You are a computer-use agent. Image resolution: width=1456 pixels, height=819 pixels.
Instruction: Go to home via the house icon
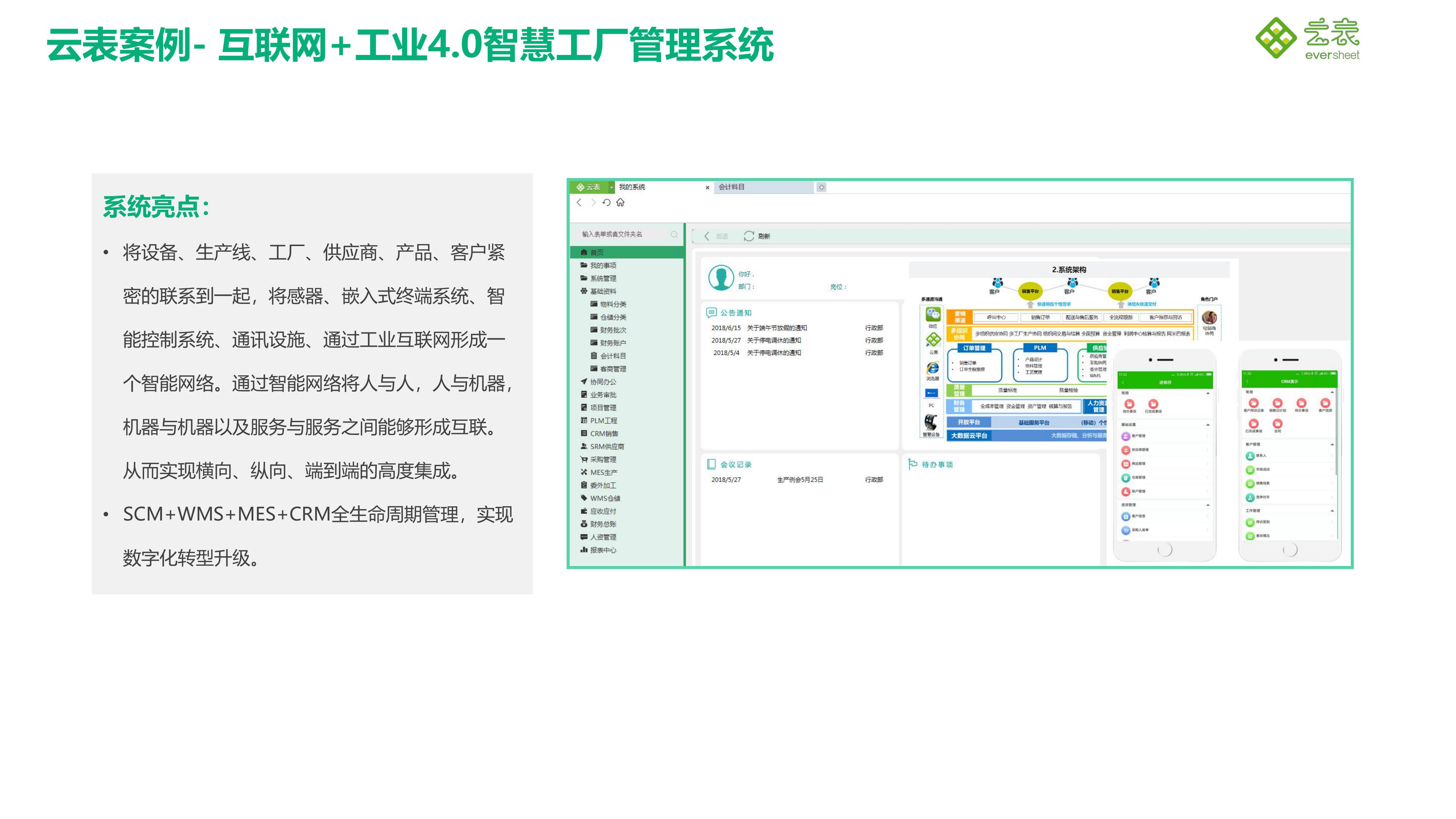pos(621,202)
